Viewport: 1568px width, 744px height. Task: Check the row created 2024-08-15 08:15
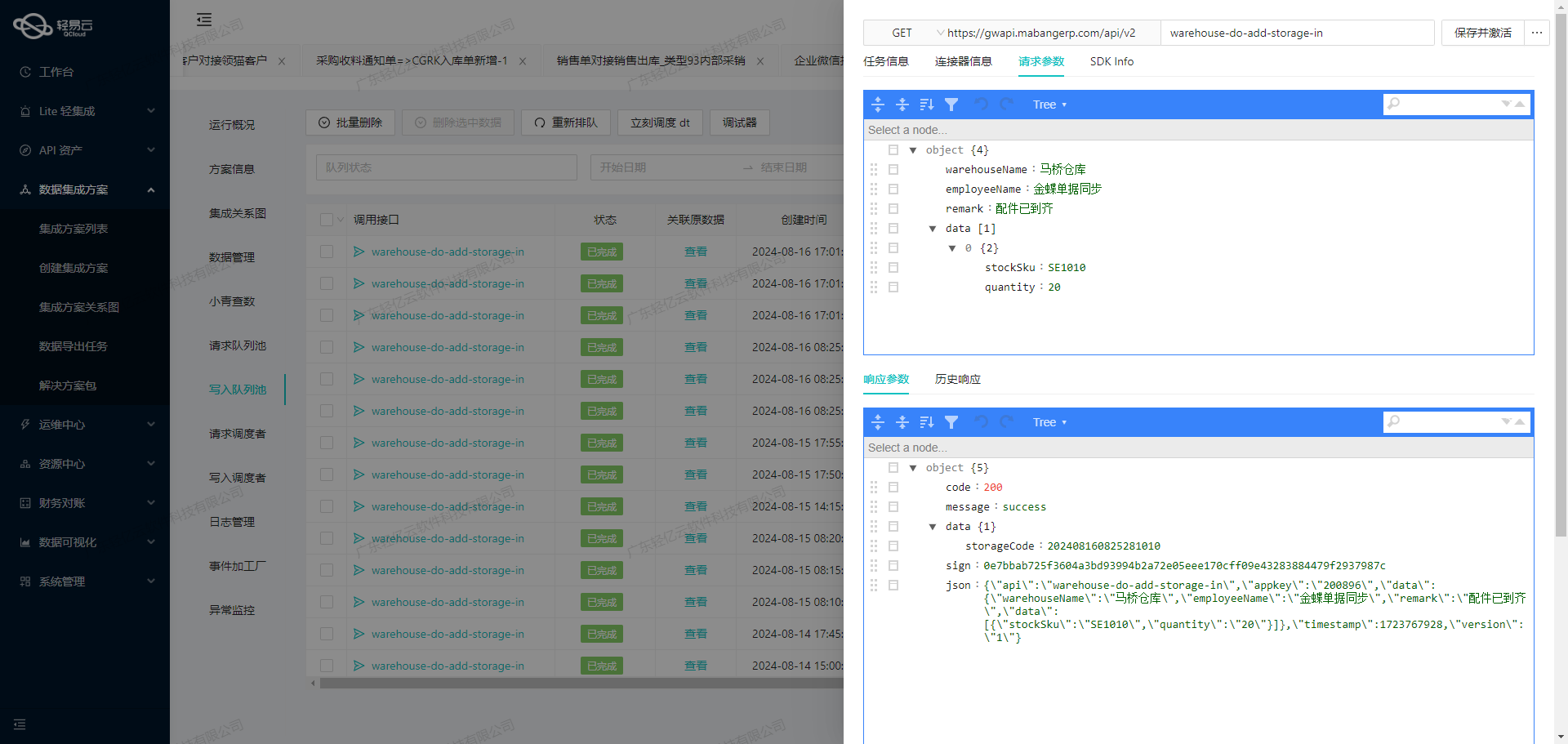point(327,570)
